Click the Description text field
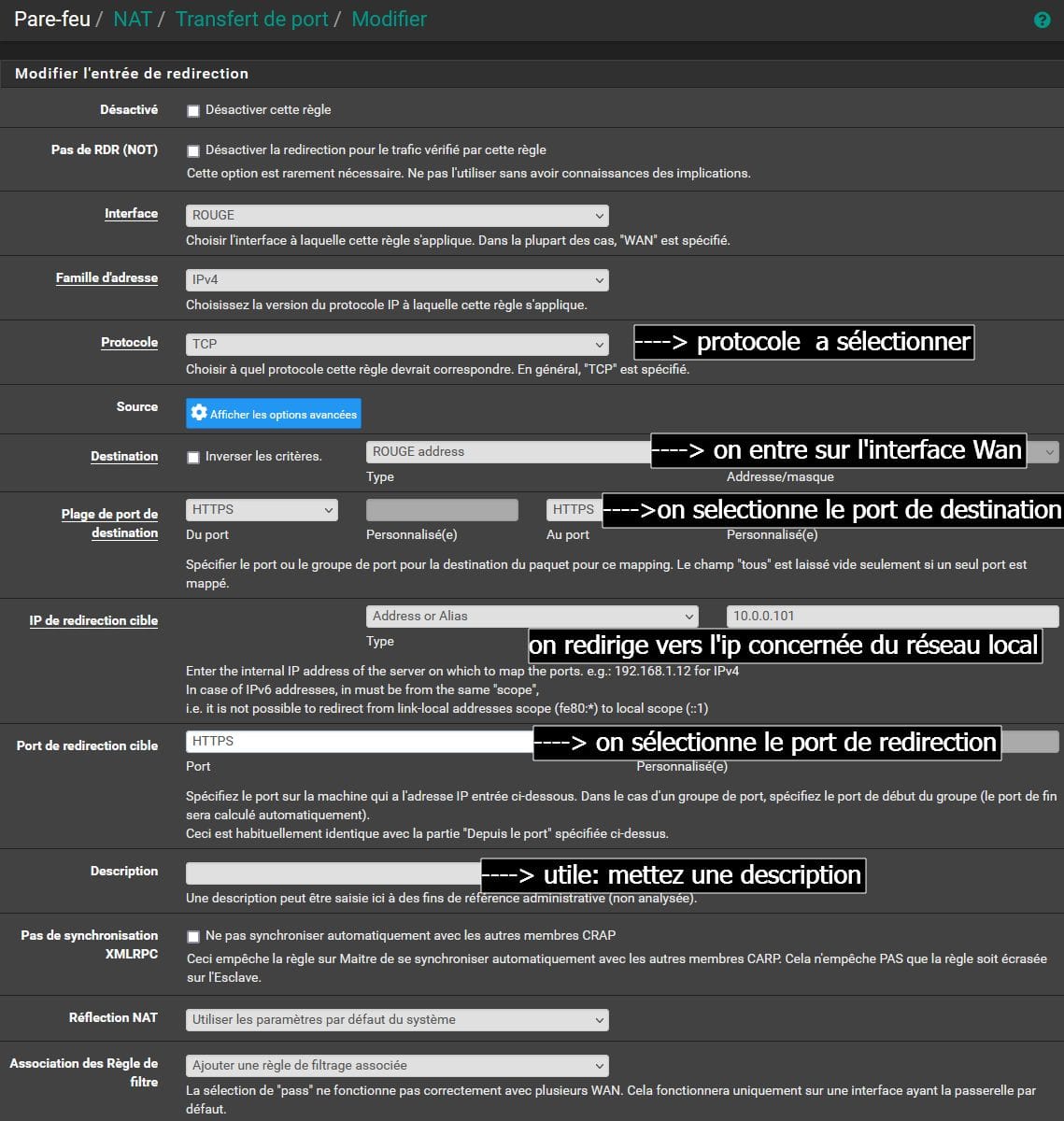This screenshot has height=1121, width=1064. click(x=333, y=873)
